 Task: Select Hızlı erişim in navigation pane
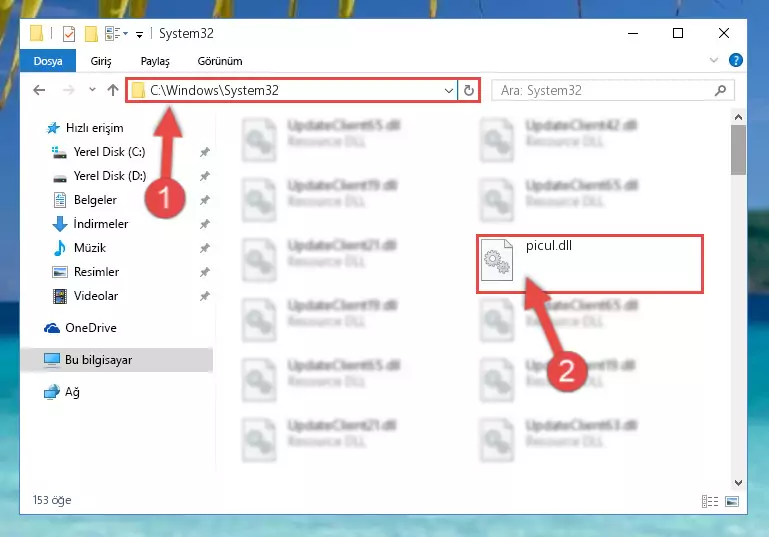tap(94, 128)
